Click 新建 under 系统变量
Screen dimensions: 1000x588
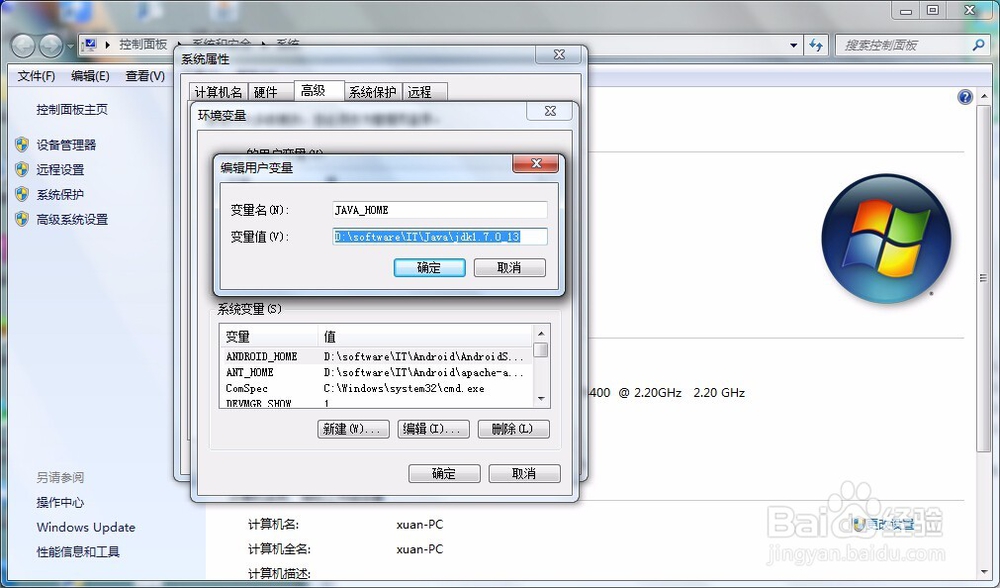click(353, 428)
